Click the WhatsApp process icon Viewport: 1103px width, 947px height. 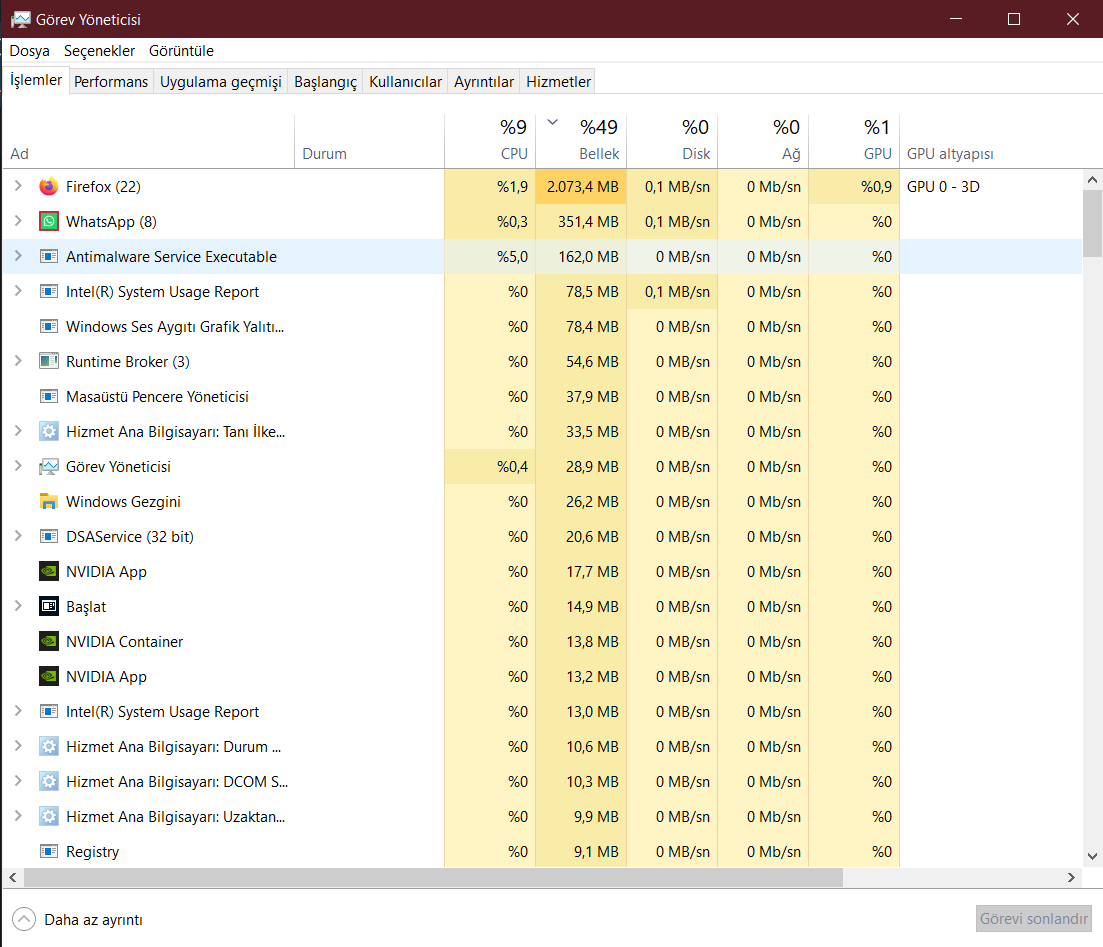pos(49,222)
